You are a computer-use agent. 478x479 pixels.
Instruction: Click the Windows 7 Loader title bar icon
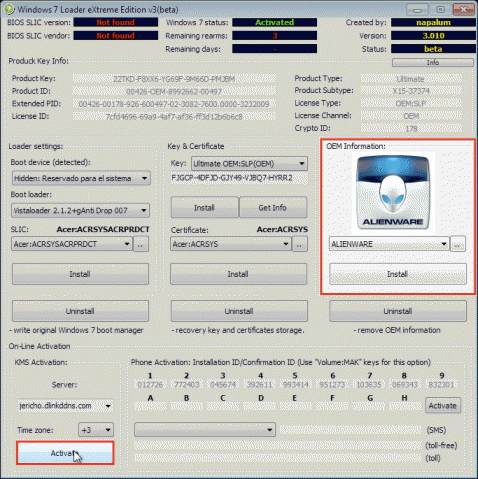pos(9,9)
